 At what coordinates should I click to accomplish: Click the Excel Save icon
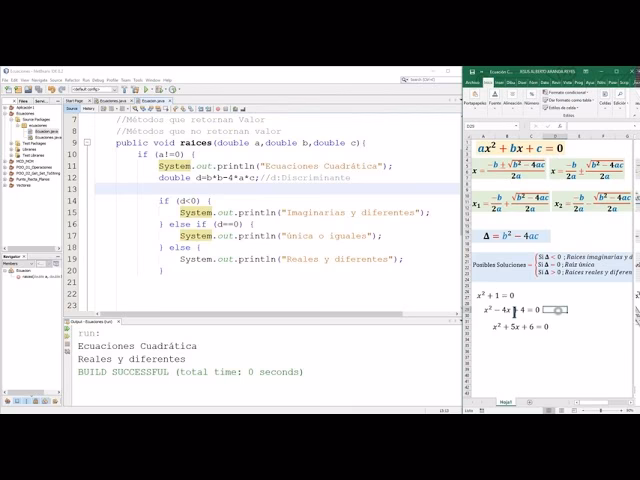(470, 71)
